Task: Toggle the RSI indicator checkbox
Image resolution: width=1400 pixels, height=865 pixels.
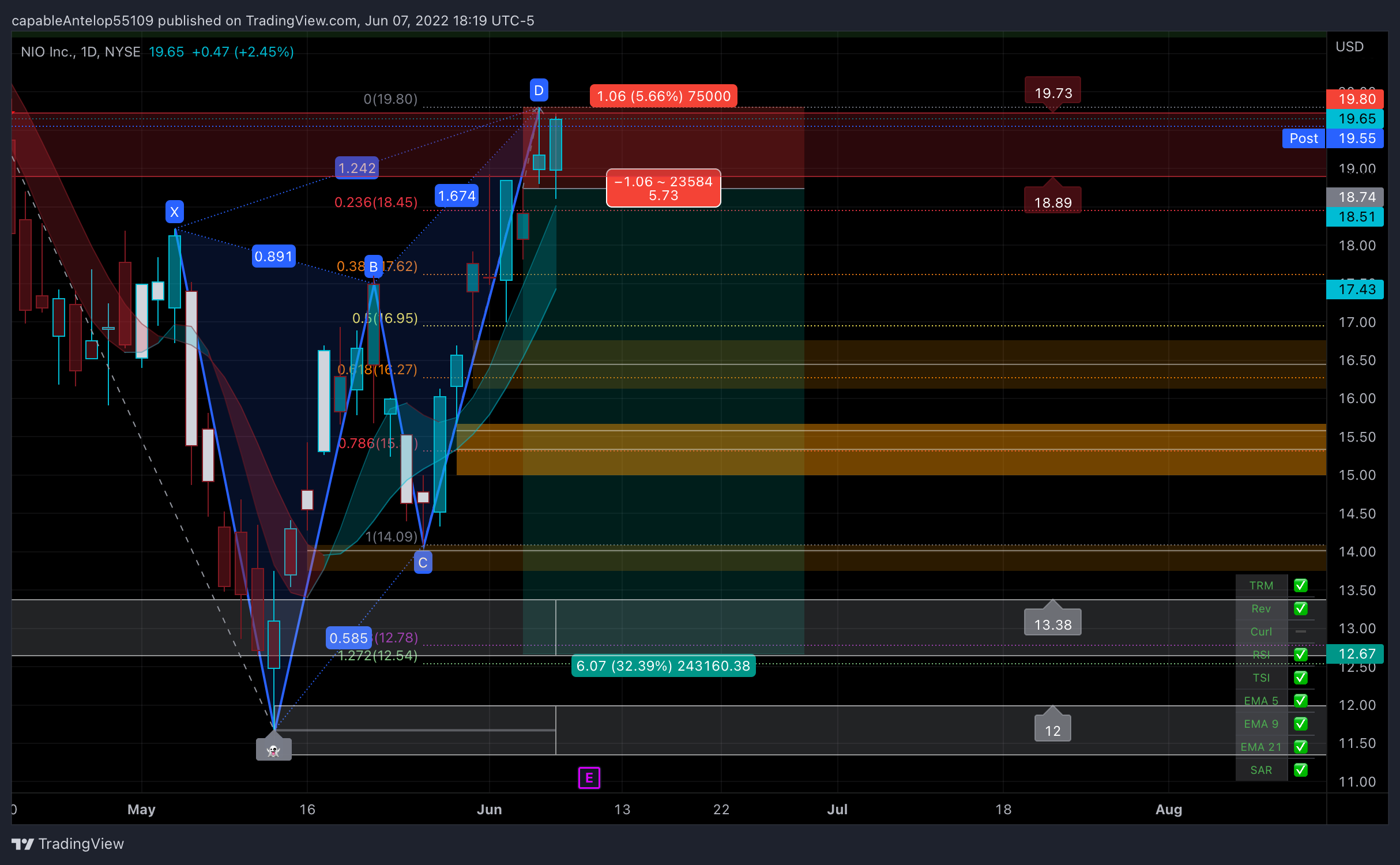Action: tap(1301, 655)
